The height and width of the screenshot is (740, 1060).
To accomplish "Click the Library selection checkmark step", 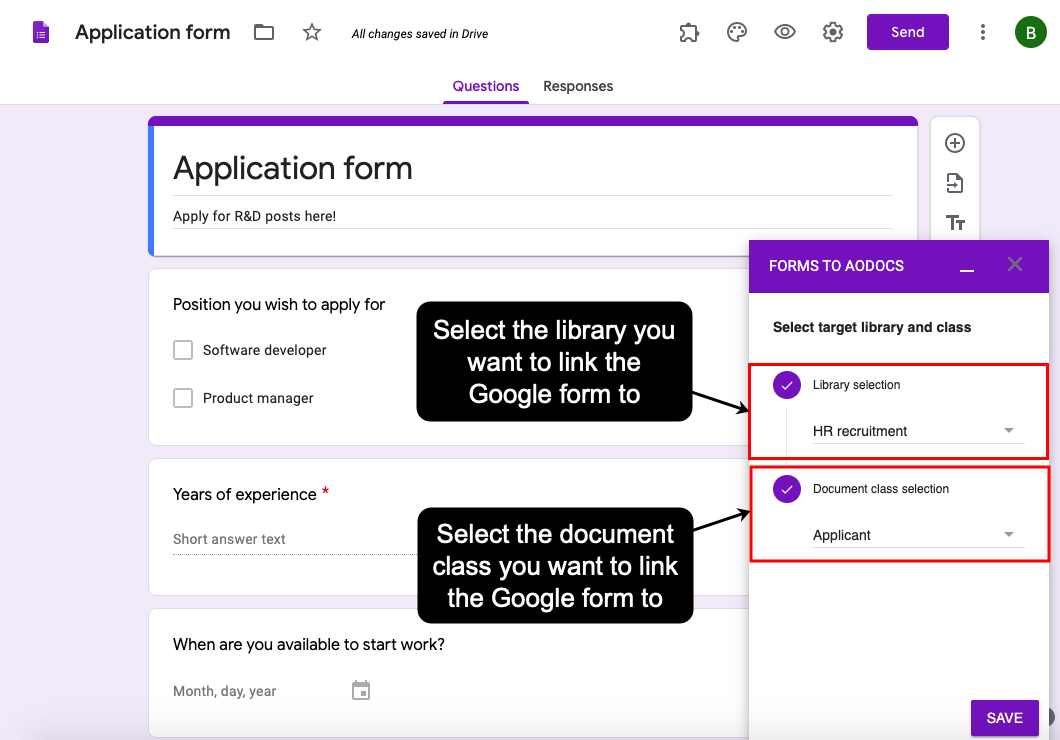I will 787,385.
